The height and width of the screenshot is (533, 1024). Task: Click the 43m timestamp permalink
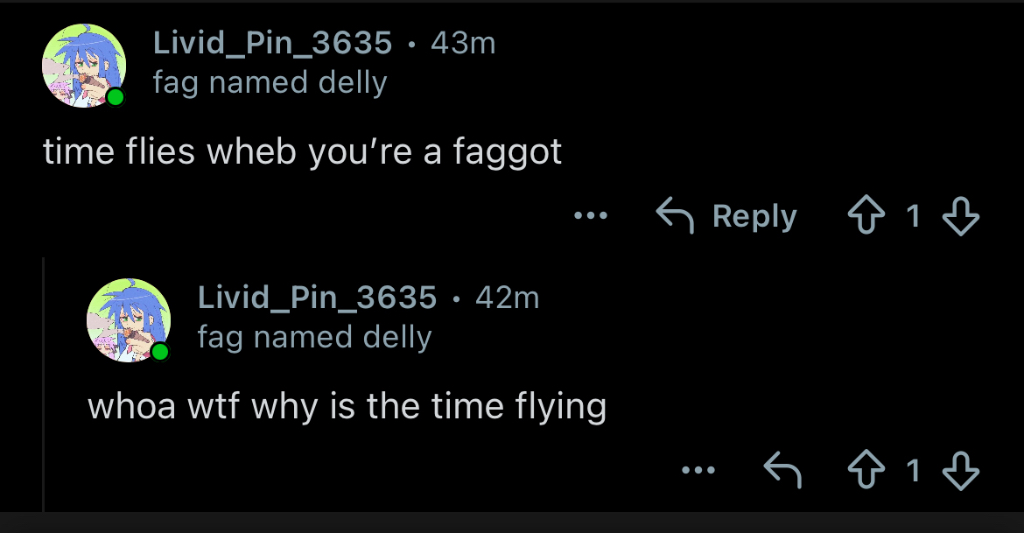pyautogui.click(x=462, y=43)
